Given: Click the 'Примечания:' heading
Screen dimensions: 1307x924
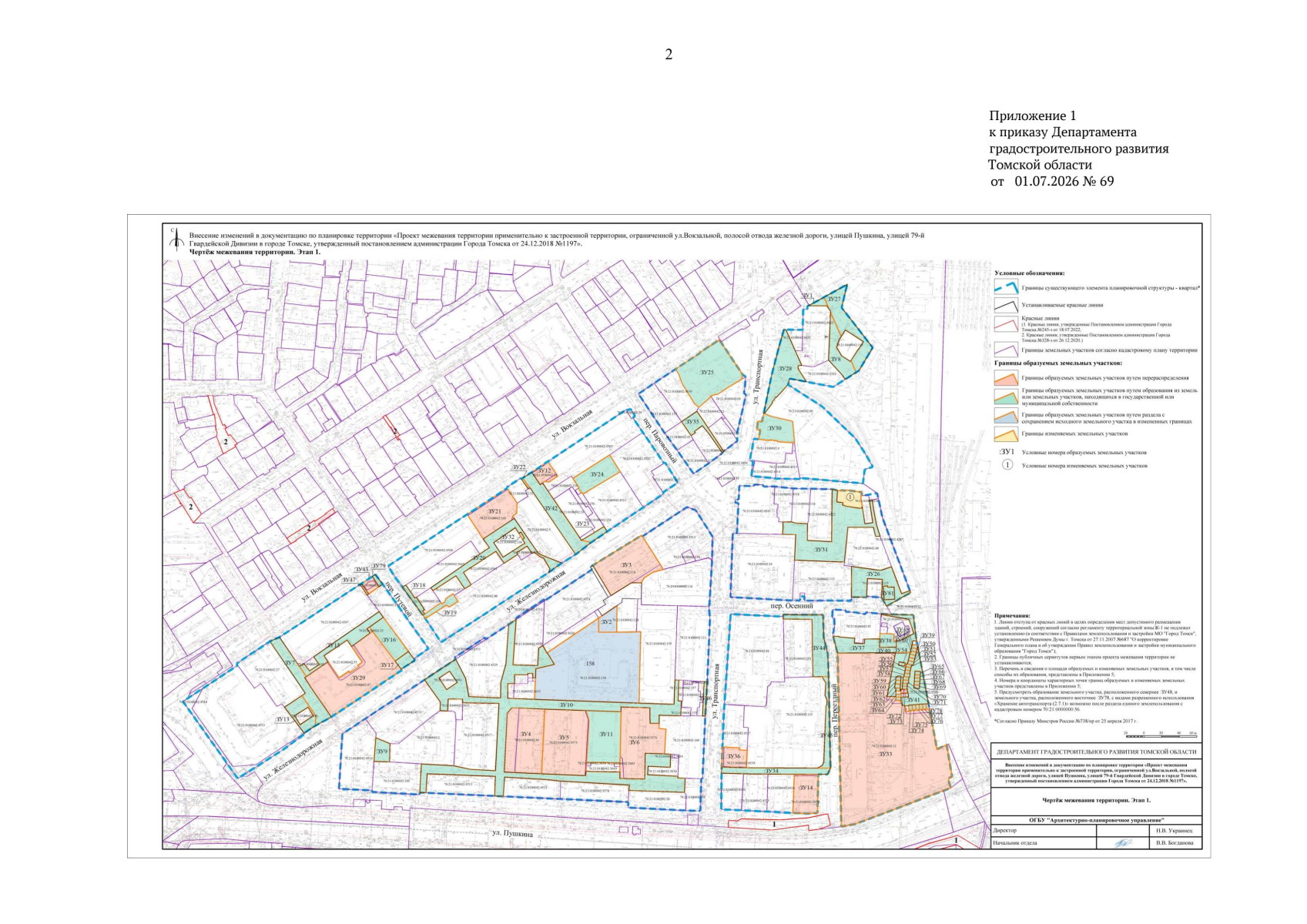Looking at the screenshot, I should (1012, 616).
